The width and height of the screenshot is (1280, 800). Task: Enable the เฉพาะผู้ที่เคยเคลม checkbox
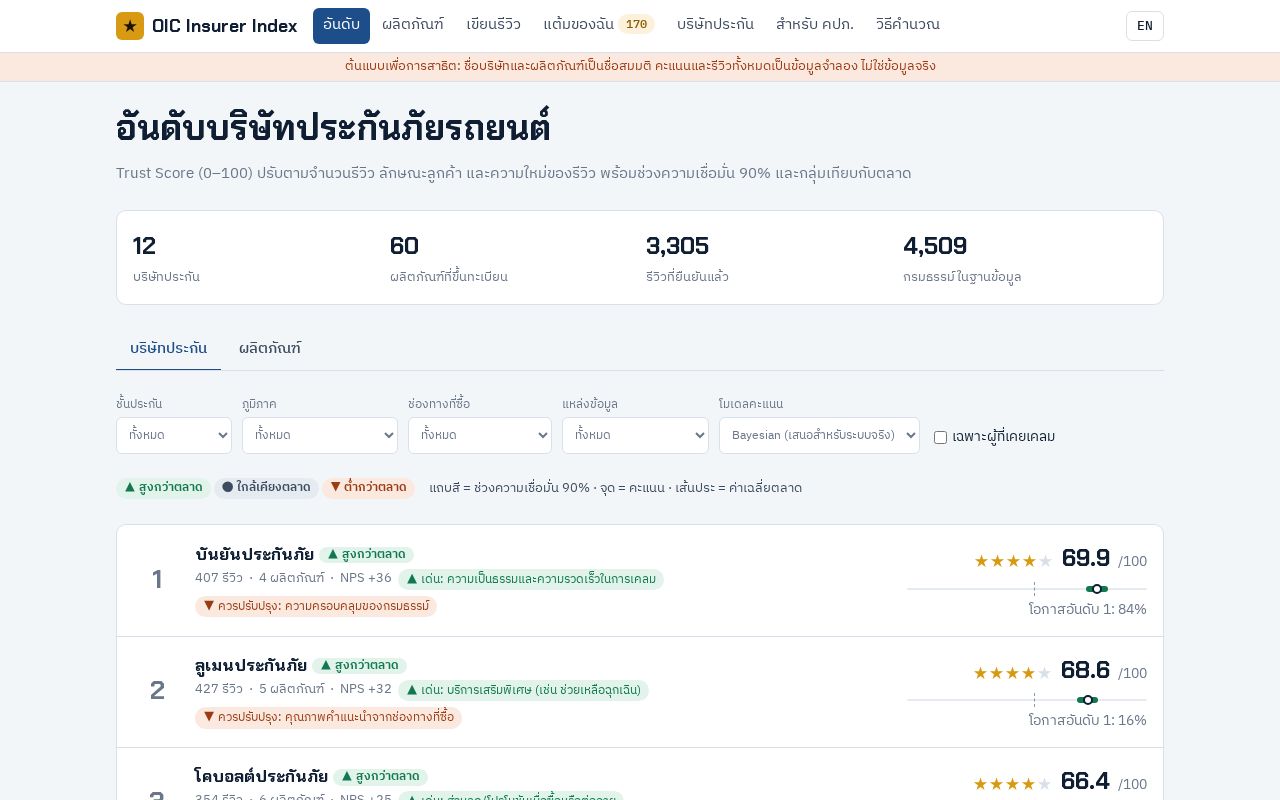(x=940, y=437)
